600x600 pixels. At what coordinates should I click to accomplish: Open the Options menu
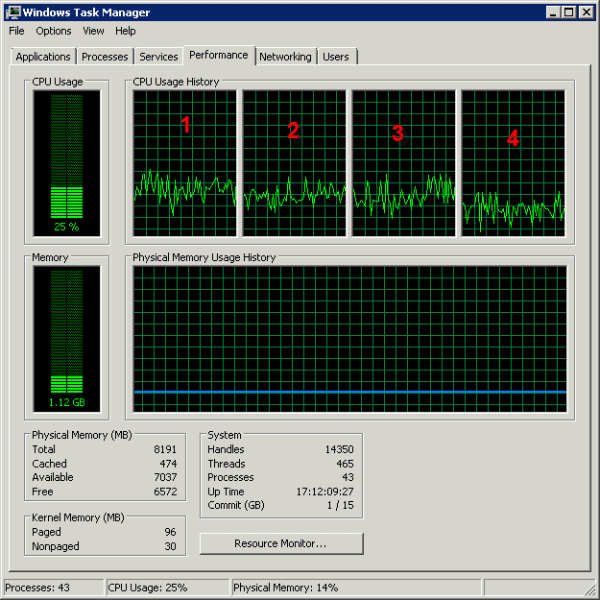[54, 31]
